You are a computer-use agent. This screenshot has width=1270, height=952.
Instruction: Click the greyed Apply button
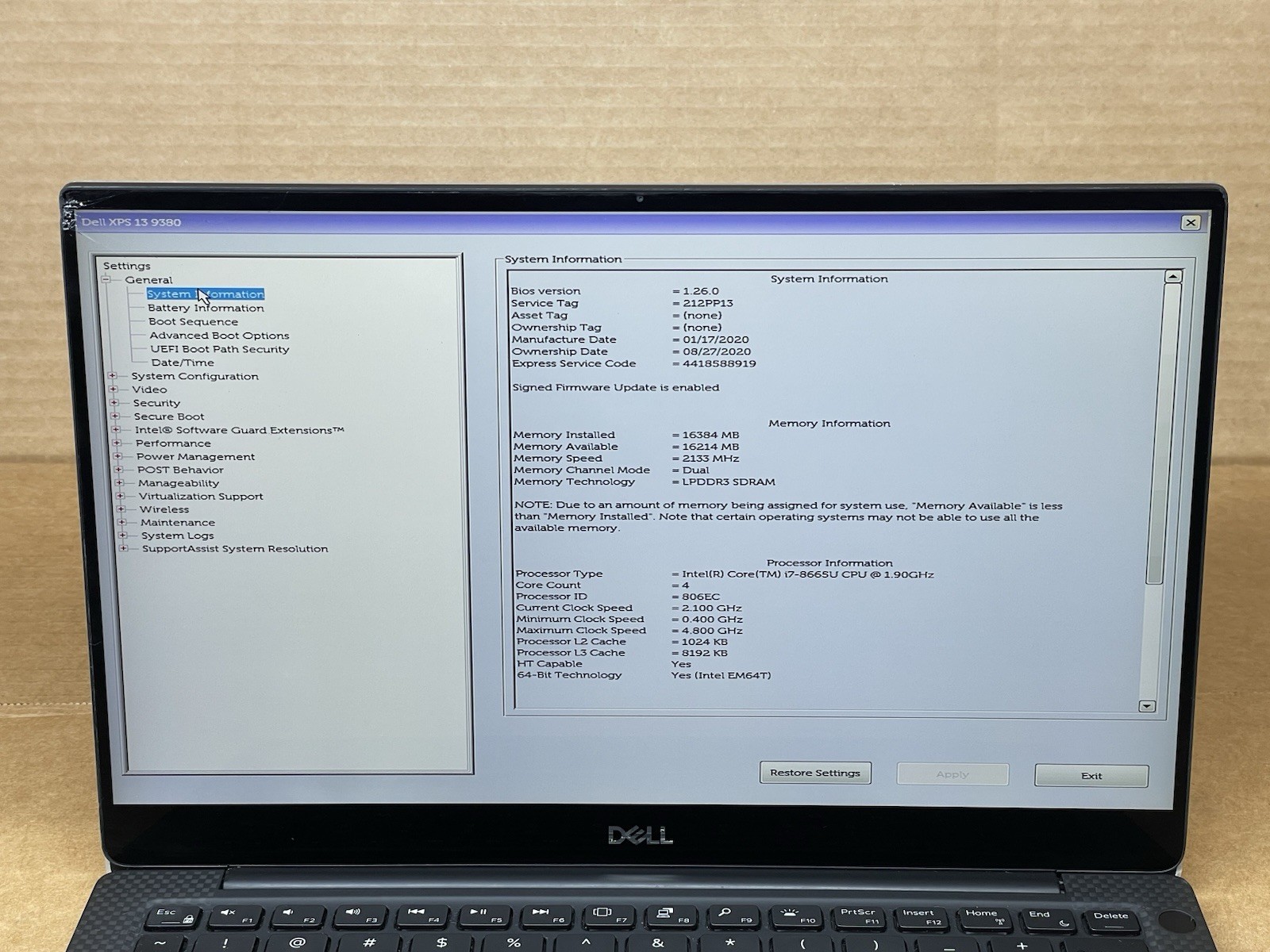coord(952,774)
